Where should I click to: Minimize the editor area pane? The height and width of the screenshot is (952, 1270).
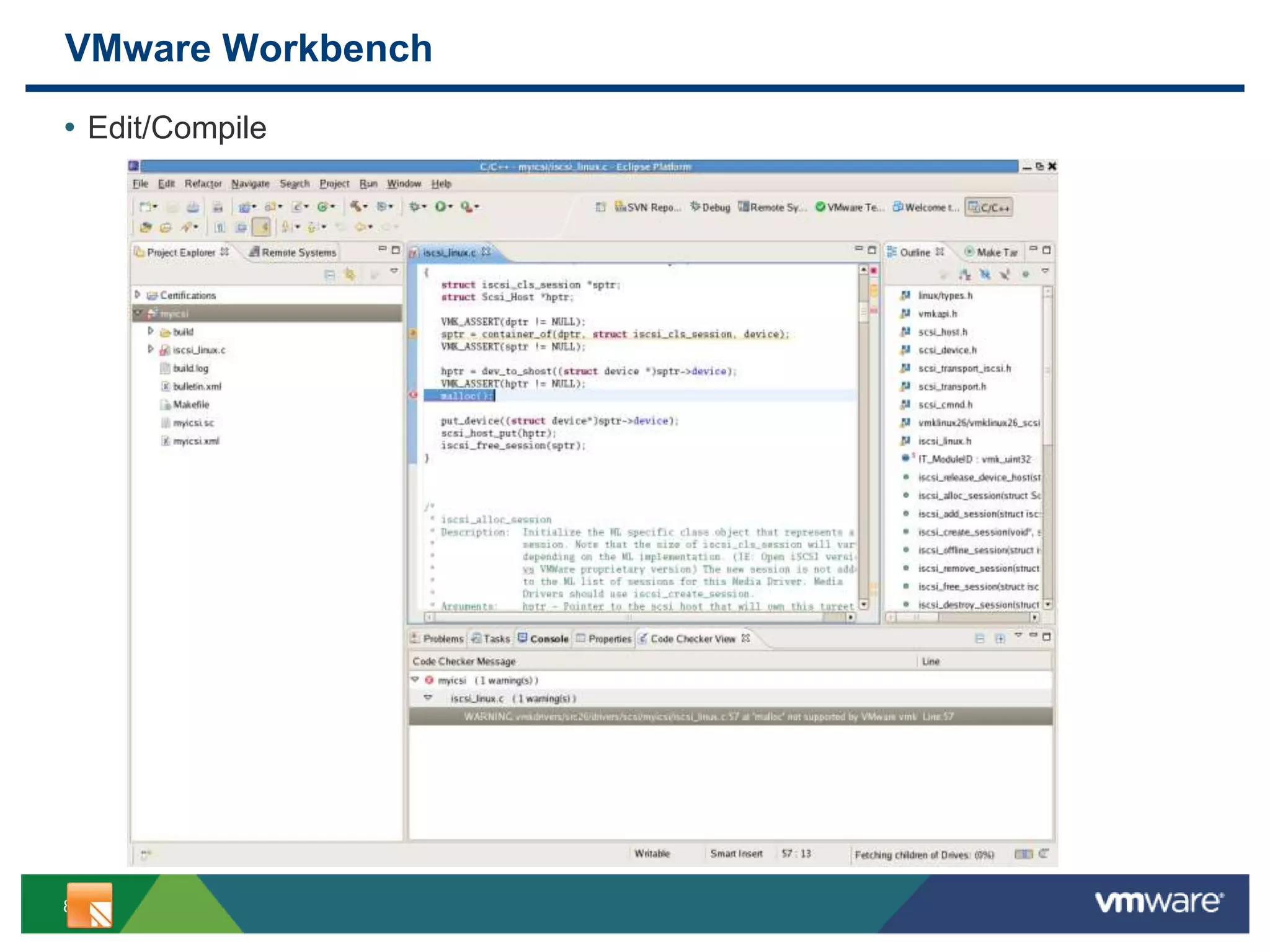(x=858, y=249)
